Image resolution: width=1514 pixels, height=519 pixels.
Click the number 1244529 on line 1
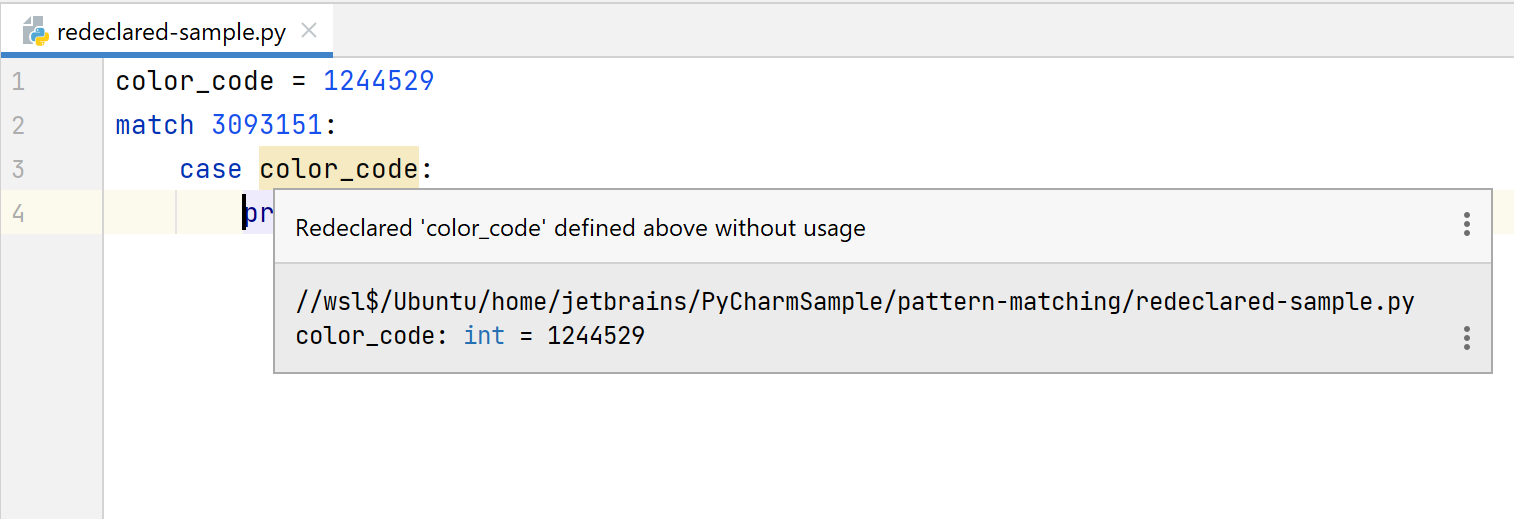(379, 81)
